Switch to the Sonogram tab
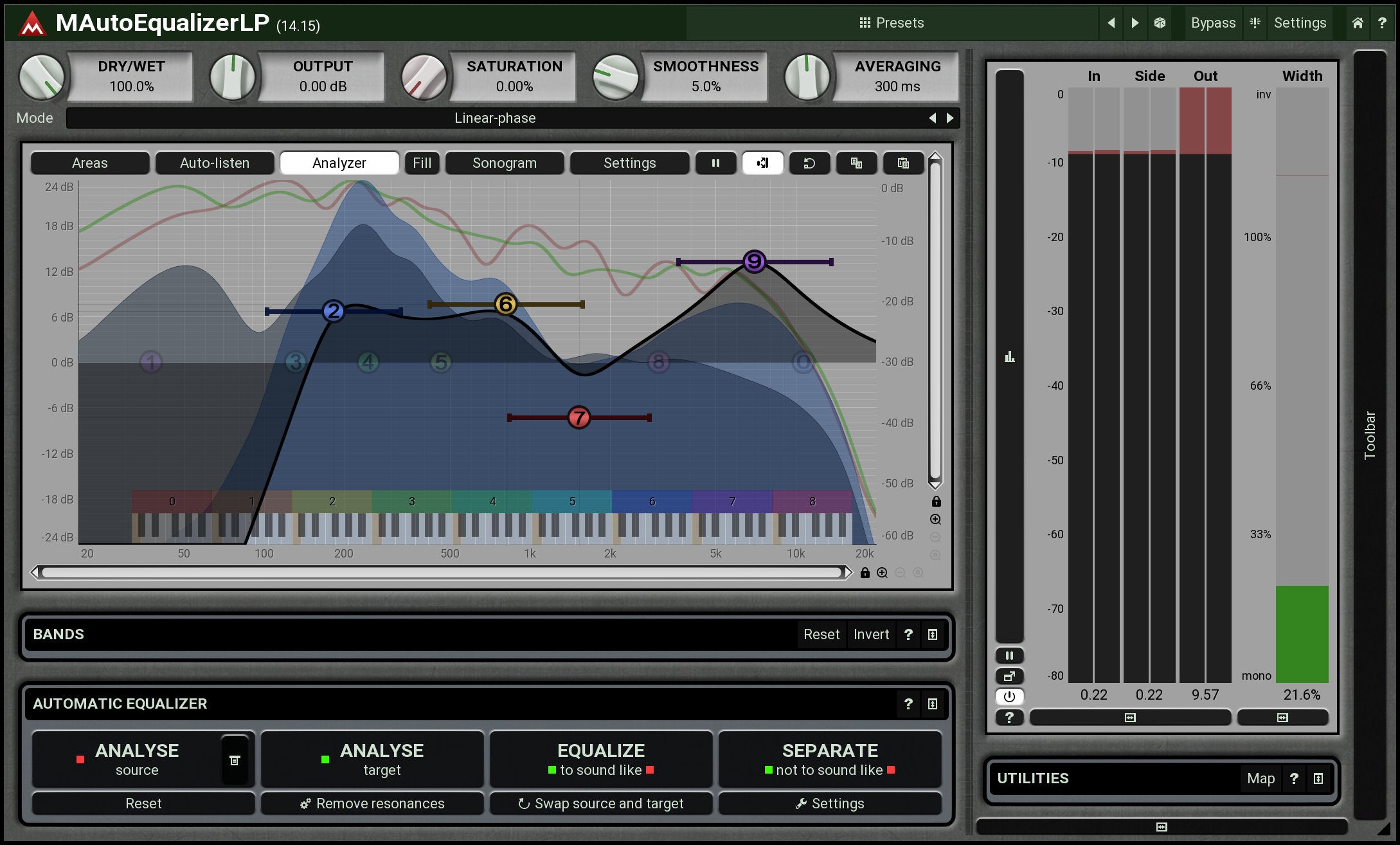1400x845 pixels. (505, 163)
